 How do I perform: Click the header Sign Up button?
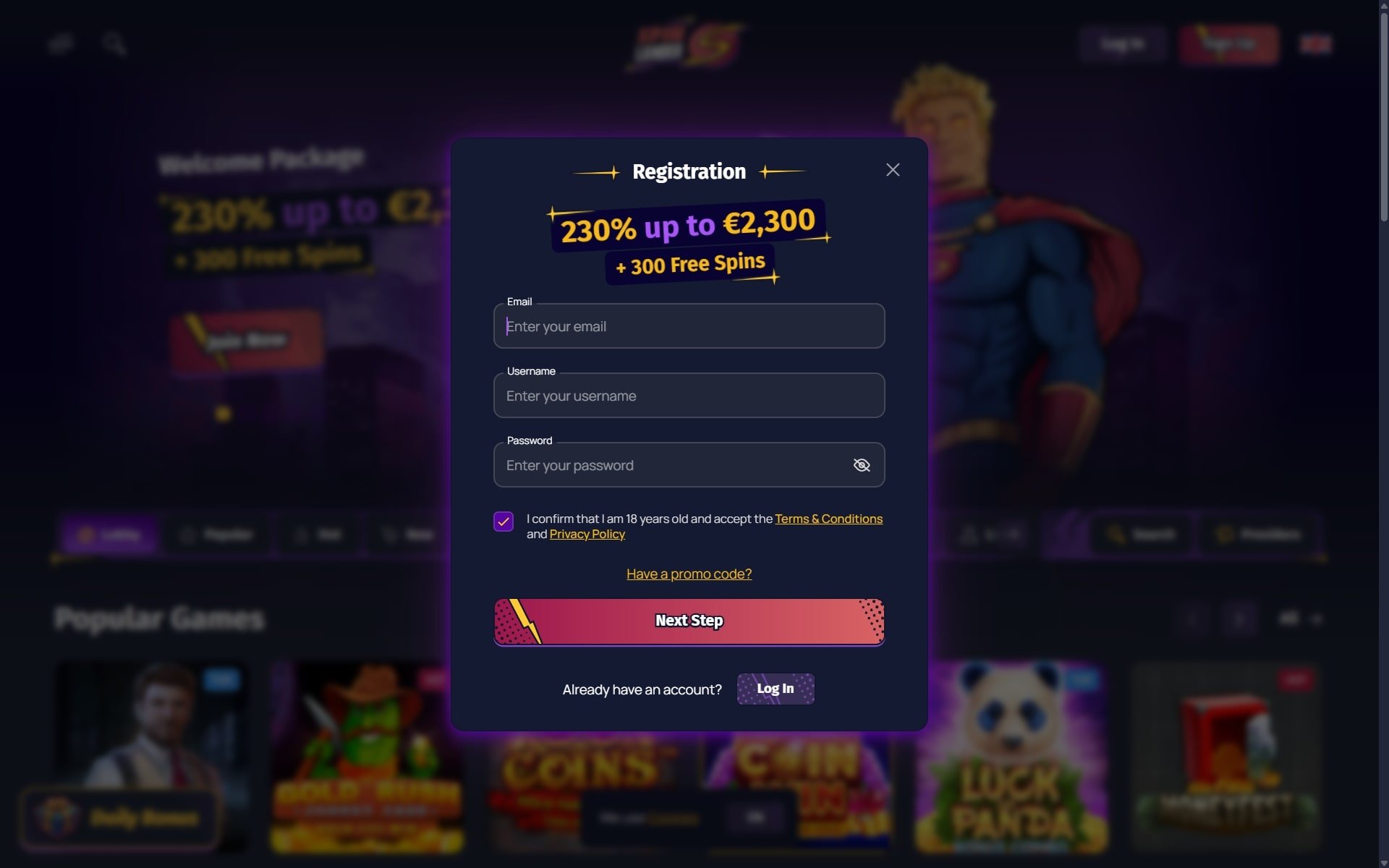click(1228, 44)
